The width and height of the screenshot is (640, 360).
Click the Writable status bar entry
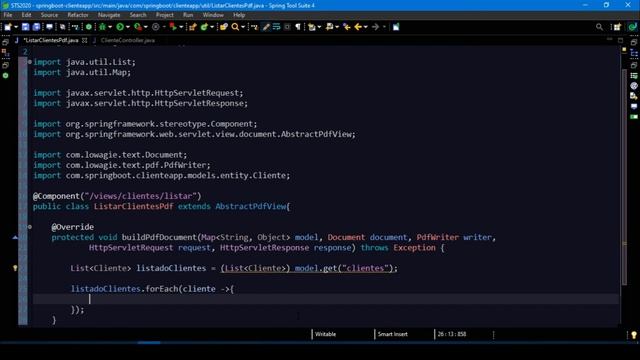(x=325, y=334)
